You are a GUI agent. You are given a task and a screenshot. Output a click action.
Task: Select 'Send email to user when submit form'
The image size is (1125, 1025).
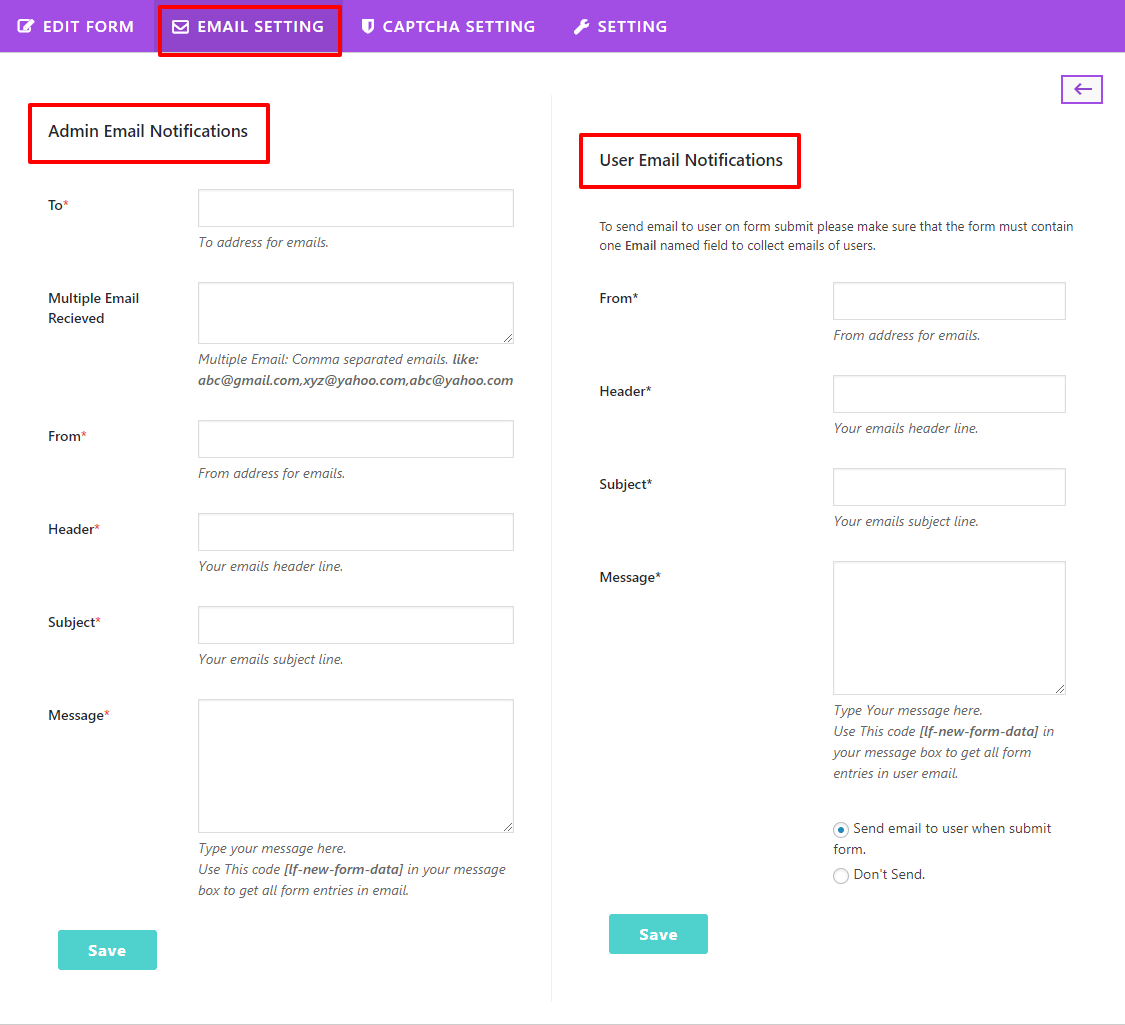tap(841, 829)
